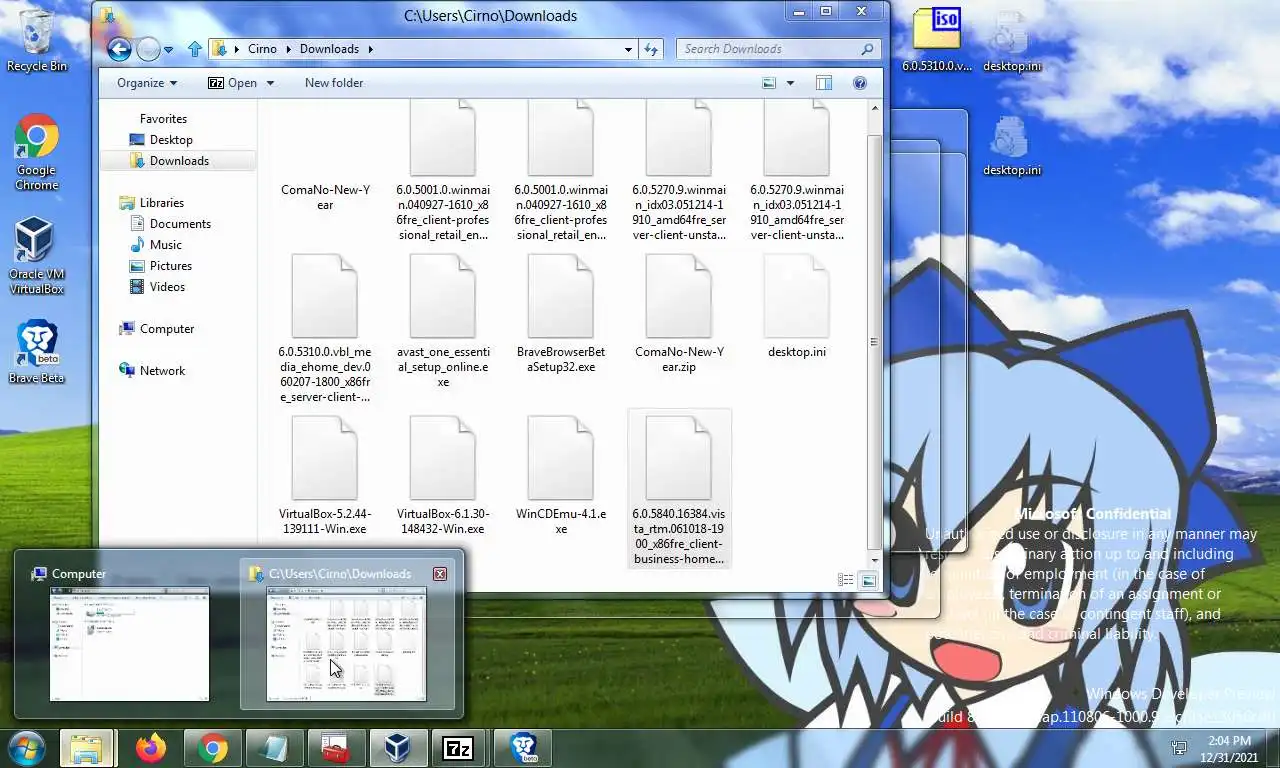Switch to large icons view in status corner
Viewport: 1280px width, 768px height.
[x=868, y=580]
